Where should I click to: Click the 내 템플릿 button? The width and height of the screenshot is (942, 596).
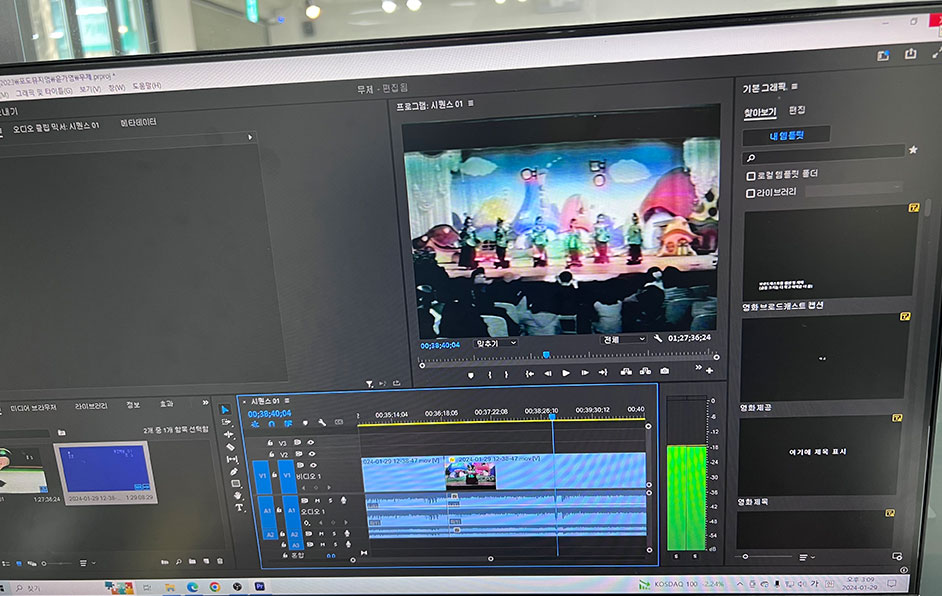point(786,134)
